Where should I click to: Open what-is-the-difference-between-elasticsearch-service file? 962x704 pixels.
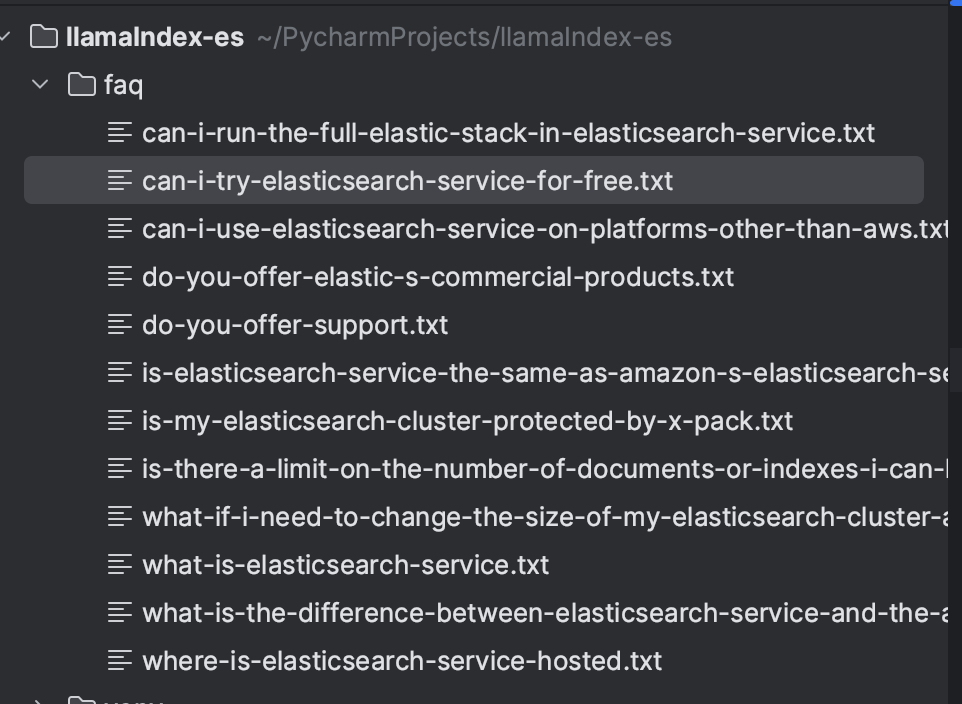click(540, 613)
